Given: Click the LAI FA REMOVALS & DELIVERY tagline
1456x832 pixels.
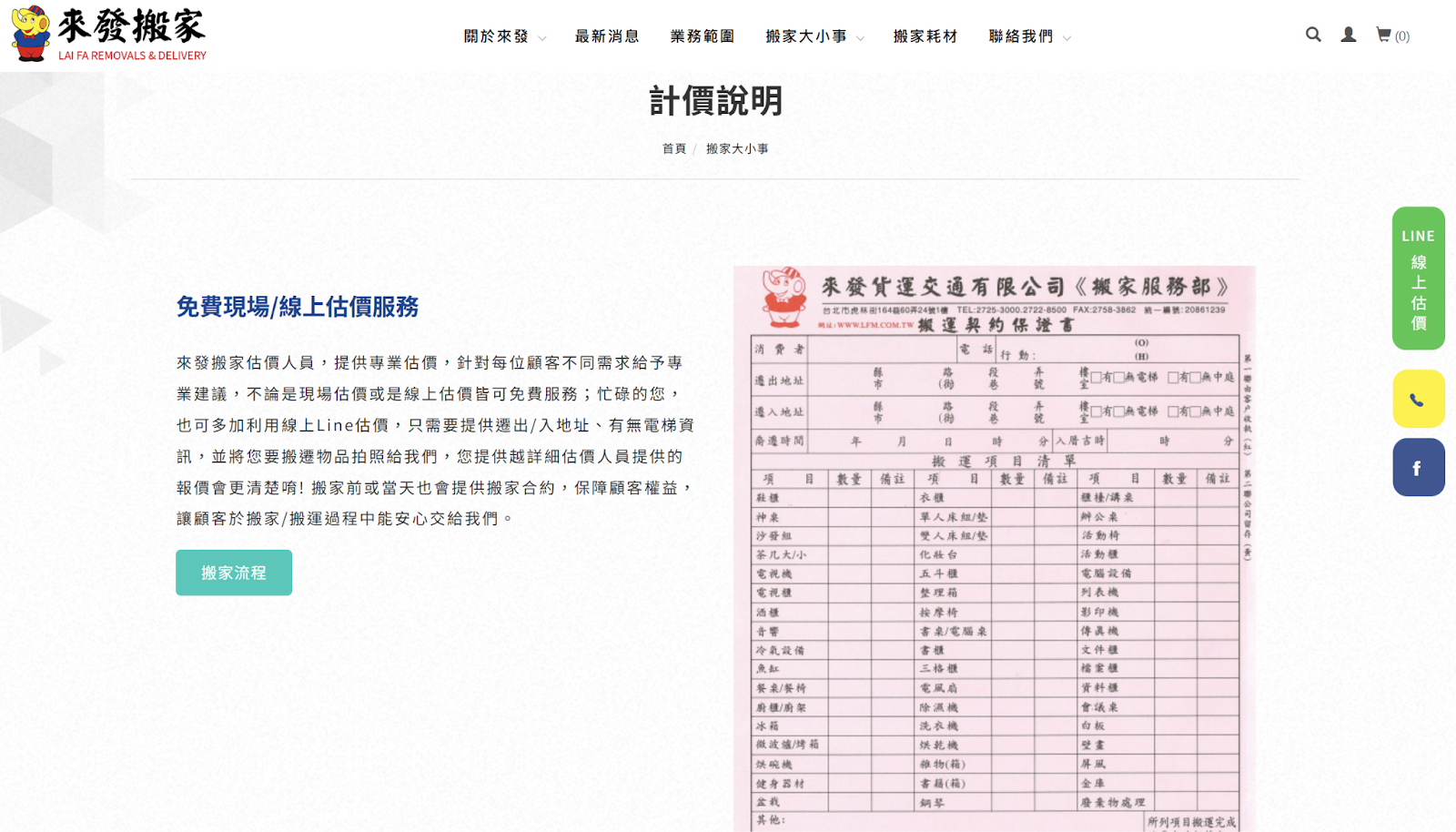Looking at the screenshot, I should click(133, 56).
